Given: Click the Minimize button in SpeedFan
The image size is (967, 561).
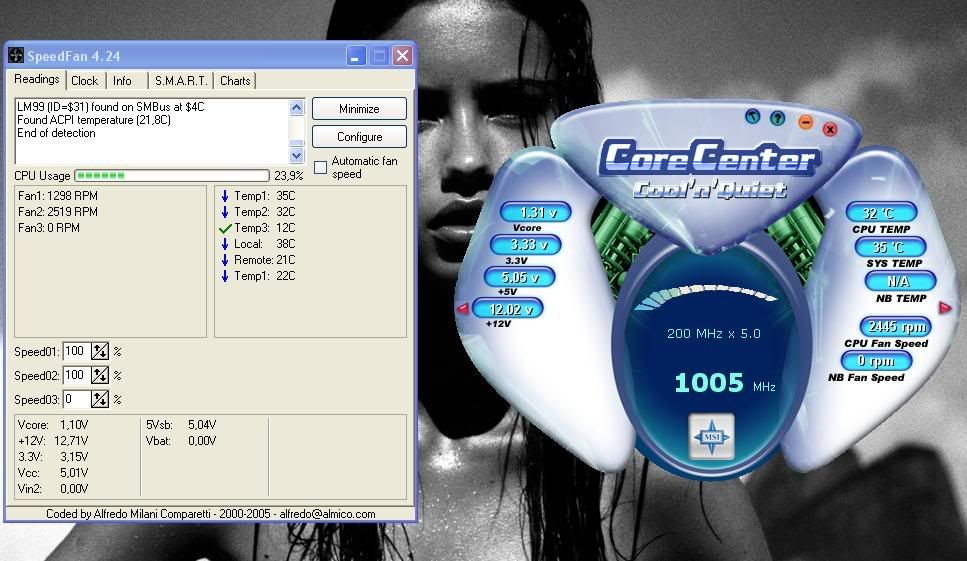Looking at the screenshot, I should click(x=359, y=109).
